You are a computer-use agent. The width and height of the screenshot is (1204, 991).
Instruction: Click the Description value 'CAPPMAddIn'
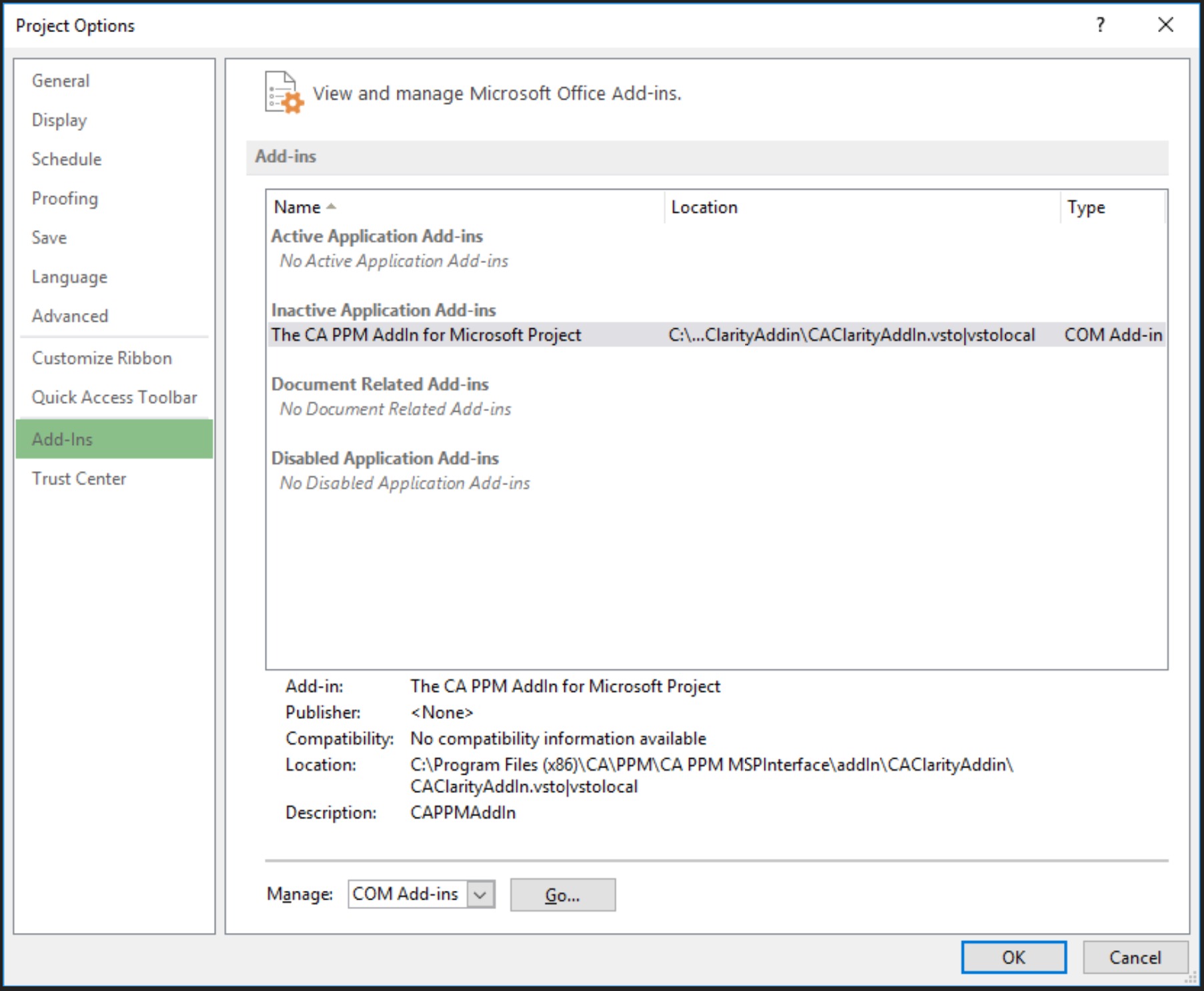(463, 813)
